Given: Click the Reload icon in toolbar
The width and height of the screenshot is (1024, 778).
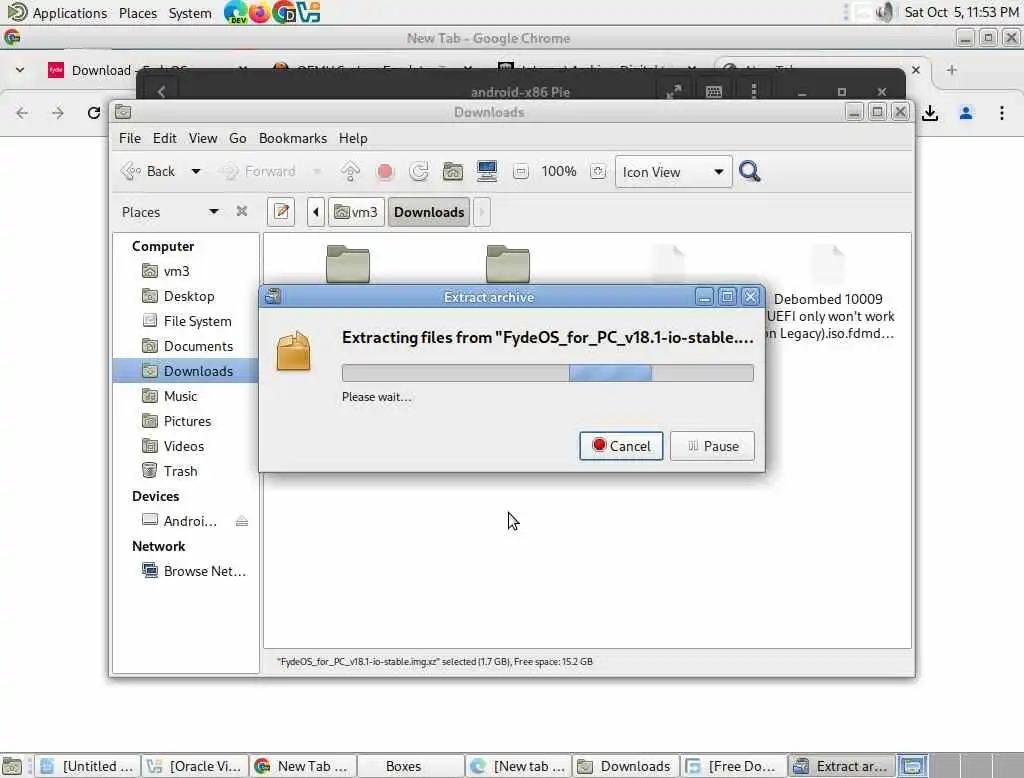Looking at the screenshot, I should (419, 172).
